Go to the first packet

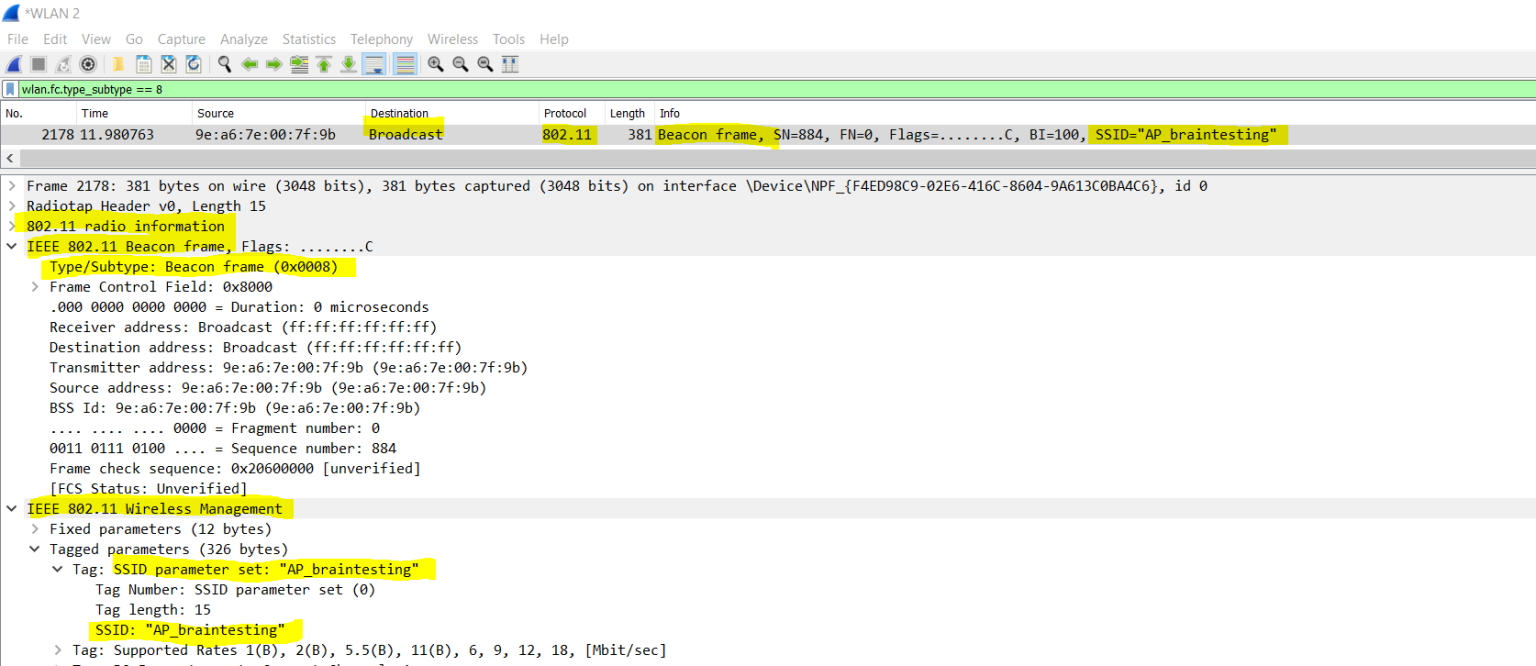(x=324, y=64)
